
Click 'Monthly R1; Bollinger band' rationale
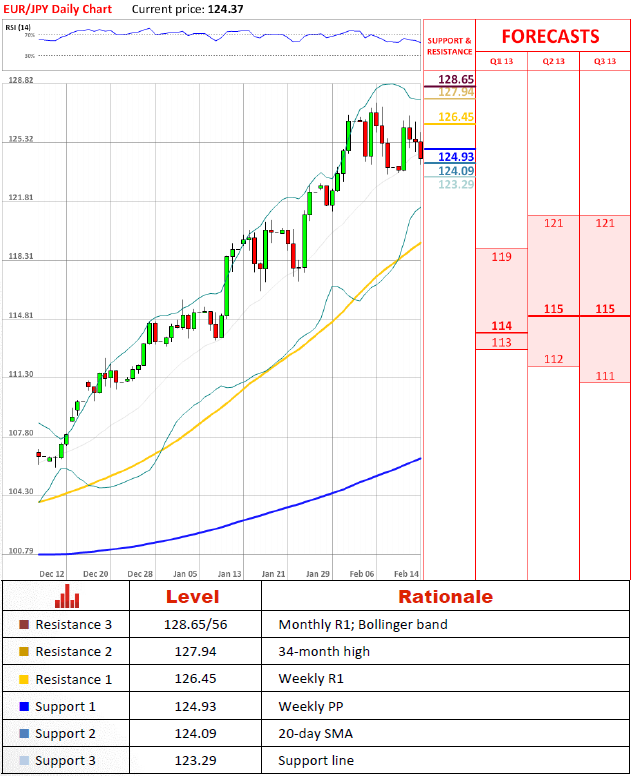(x=363, y=625)
